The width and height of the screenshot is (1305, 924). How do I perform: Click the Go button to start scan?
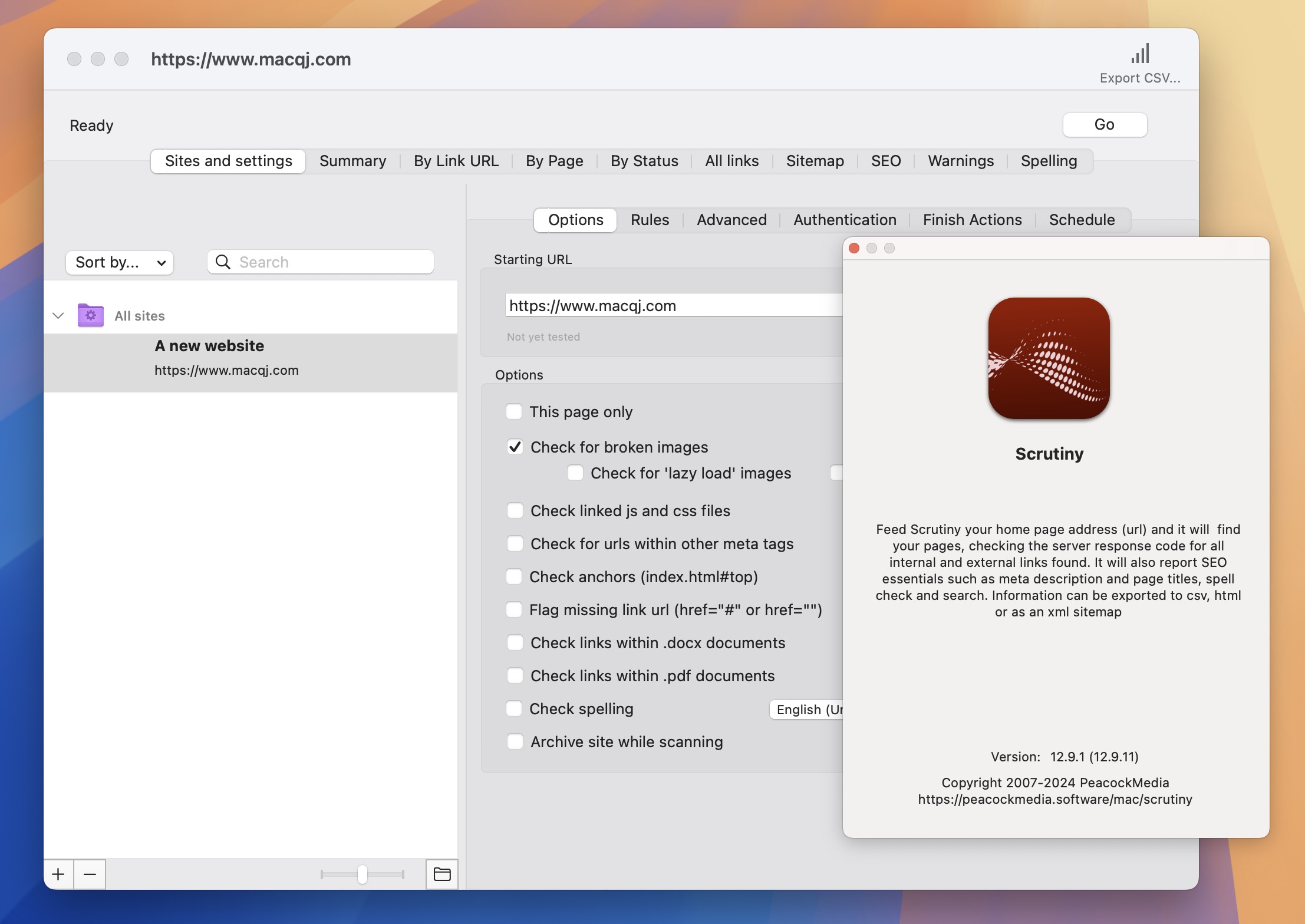[1104, 123]
